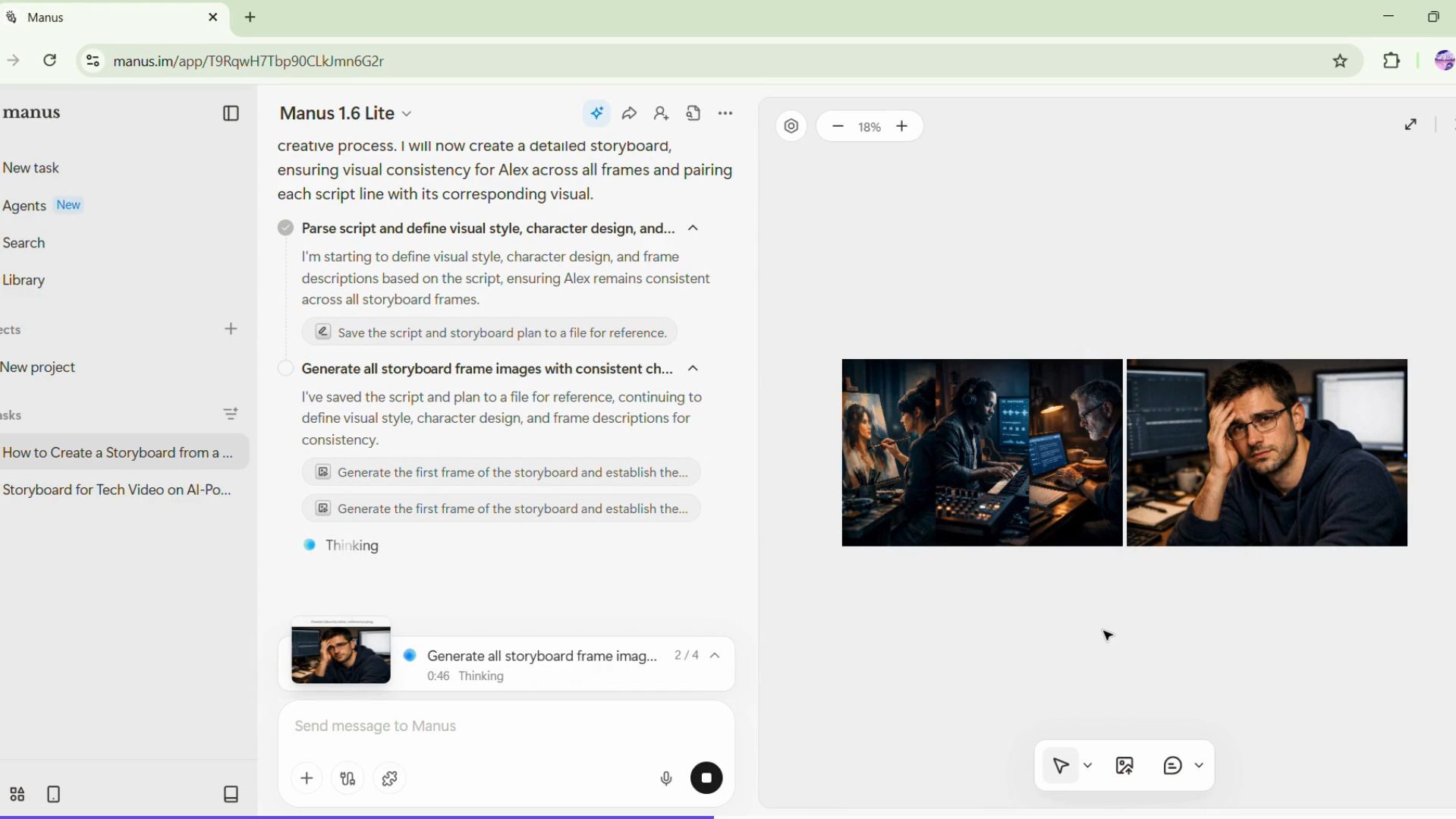1456x819 pixels.
Task: Add attachment with plus button in composer
Action: 307,778
